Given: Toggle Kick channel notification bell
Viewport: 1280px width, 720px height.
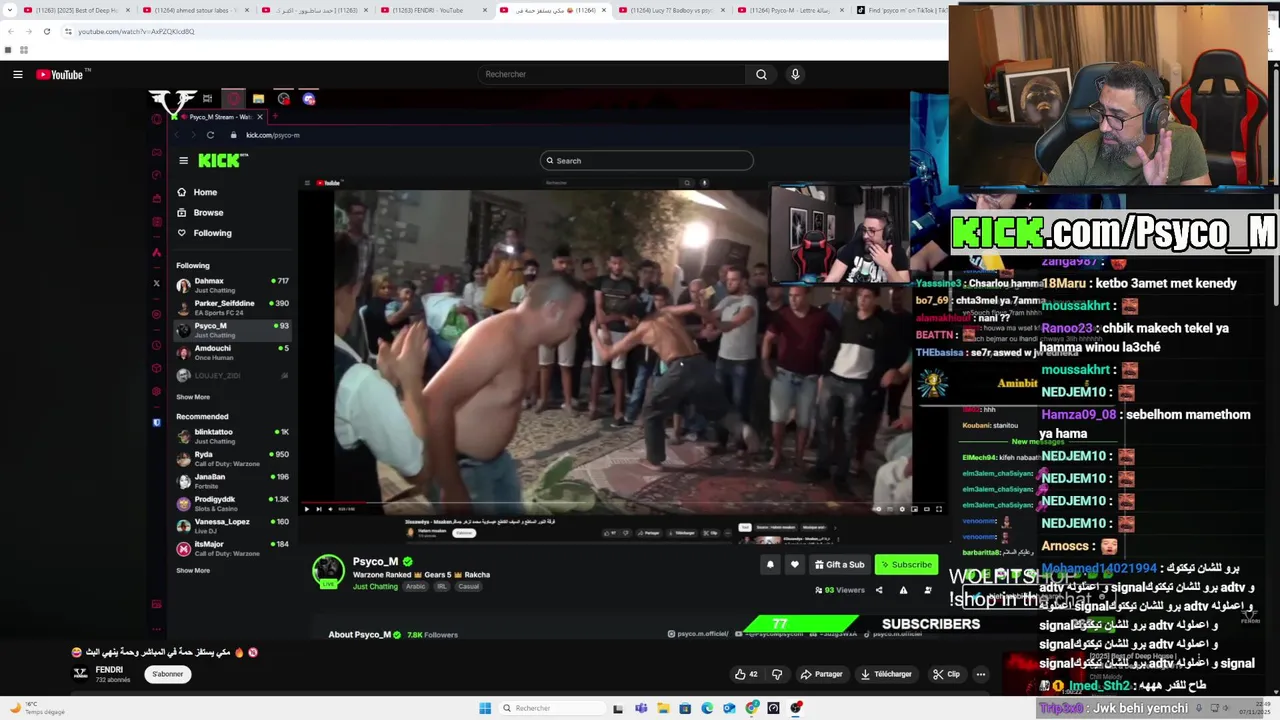Looking at the screenshot, I should [770, 565].
